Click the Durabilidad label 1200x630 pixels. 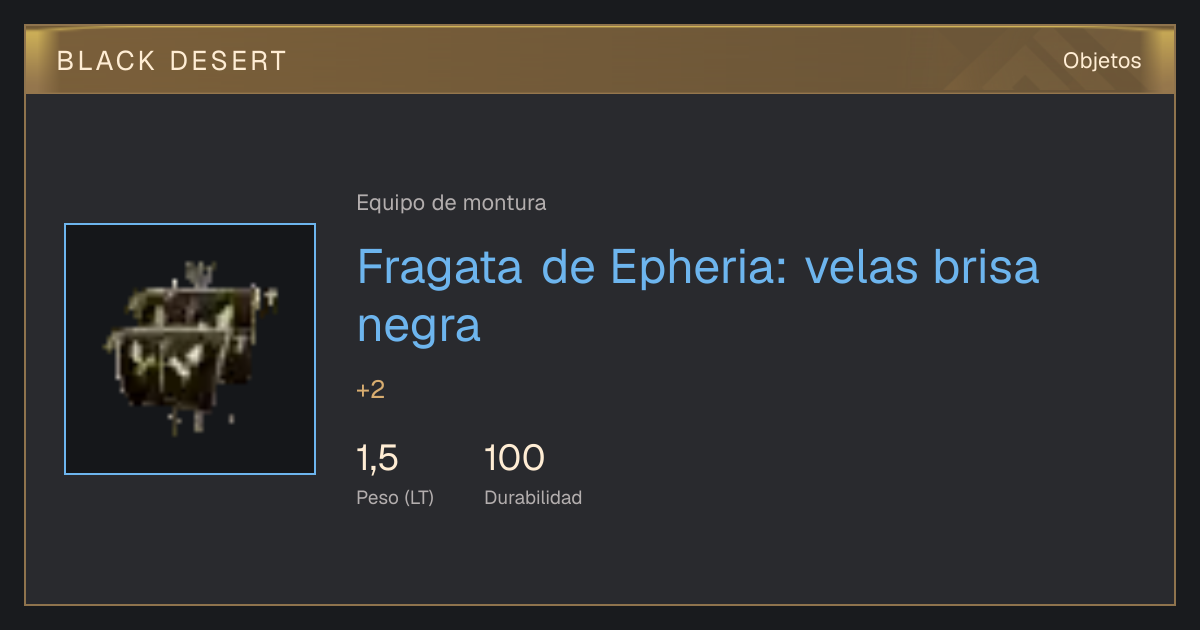[x=533, y=497]
